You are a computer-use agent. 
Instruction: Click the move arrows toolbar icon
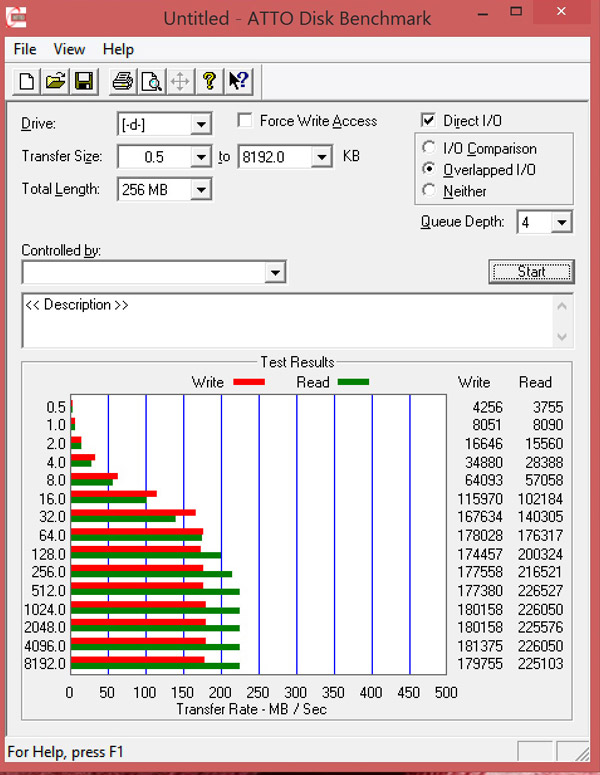(x=180, y=82)
